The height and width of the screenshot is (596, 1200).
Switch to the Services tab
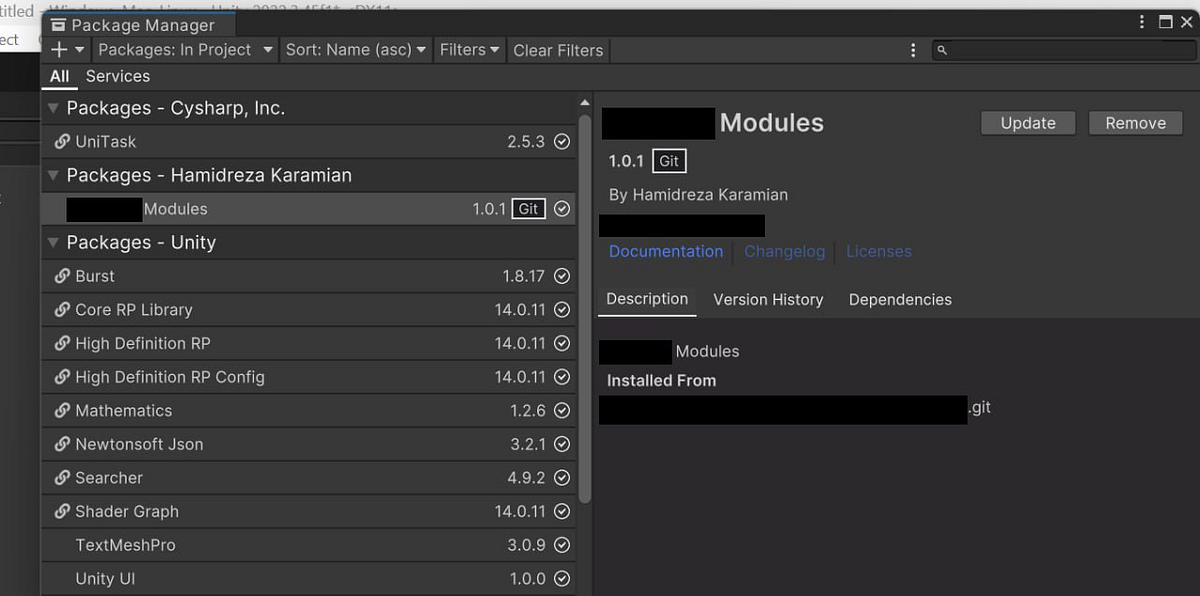click(117, 76)
